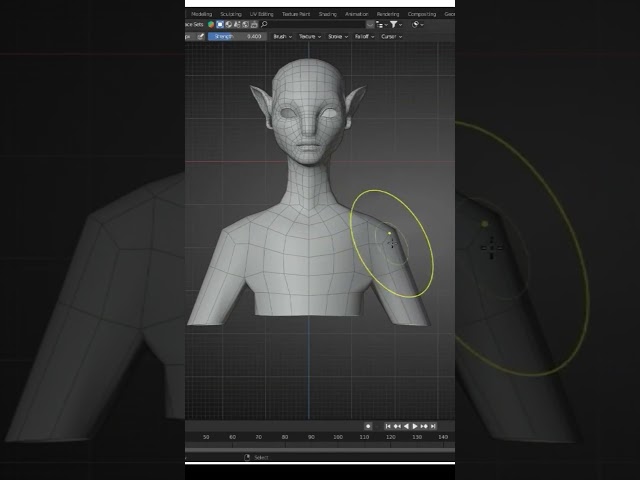This screenshot has width=640, height=480.
Task: Click the shaded sphere icon after the blue square
Action: click(229, 24)
